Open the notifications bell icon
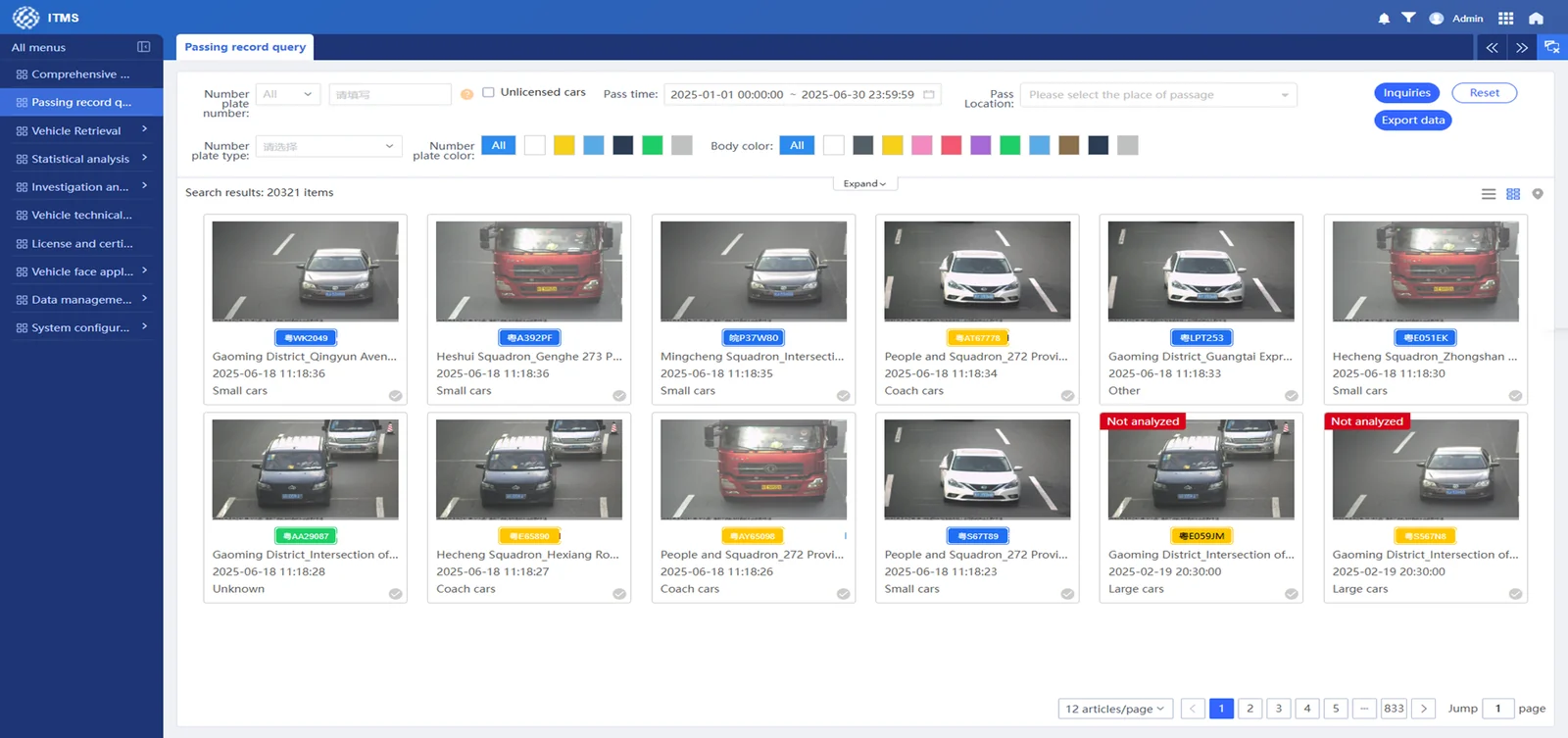The height and width of the screenshot is (738, 1568). [1384, 19]
